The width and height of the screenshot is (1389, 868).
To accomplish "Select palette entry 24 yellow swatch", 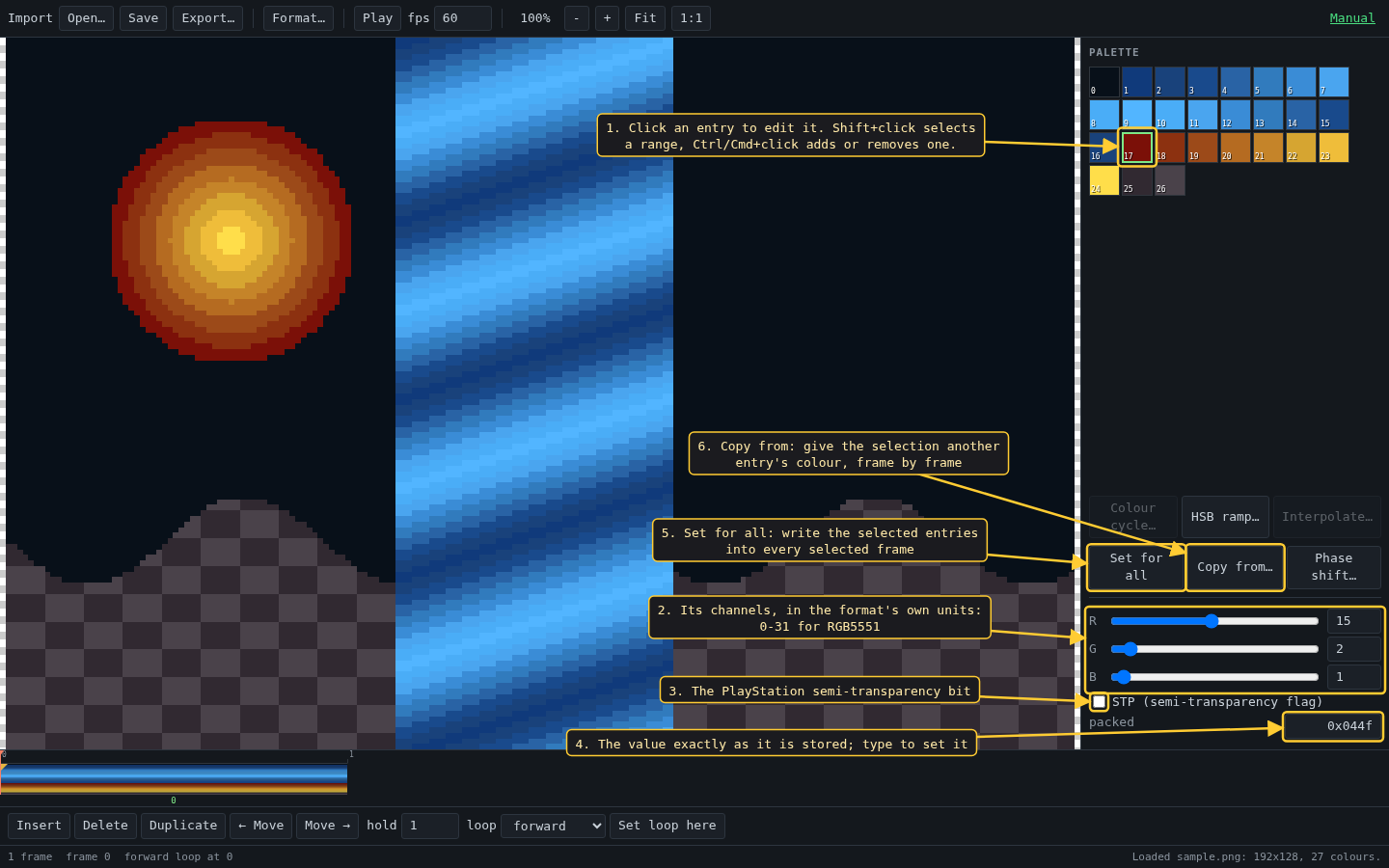I will 1104,180.
